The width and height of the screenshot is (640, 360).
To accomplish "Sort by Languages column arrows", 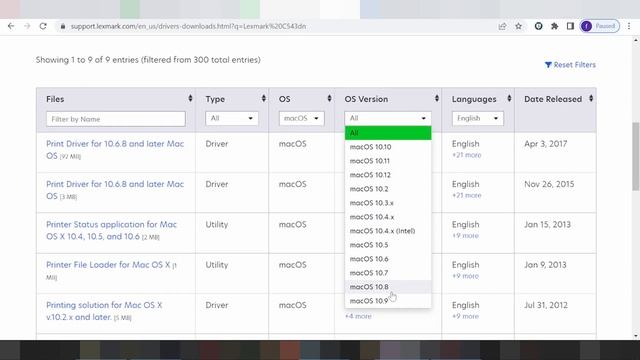I will click(x=509, y=98).
